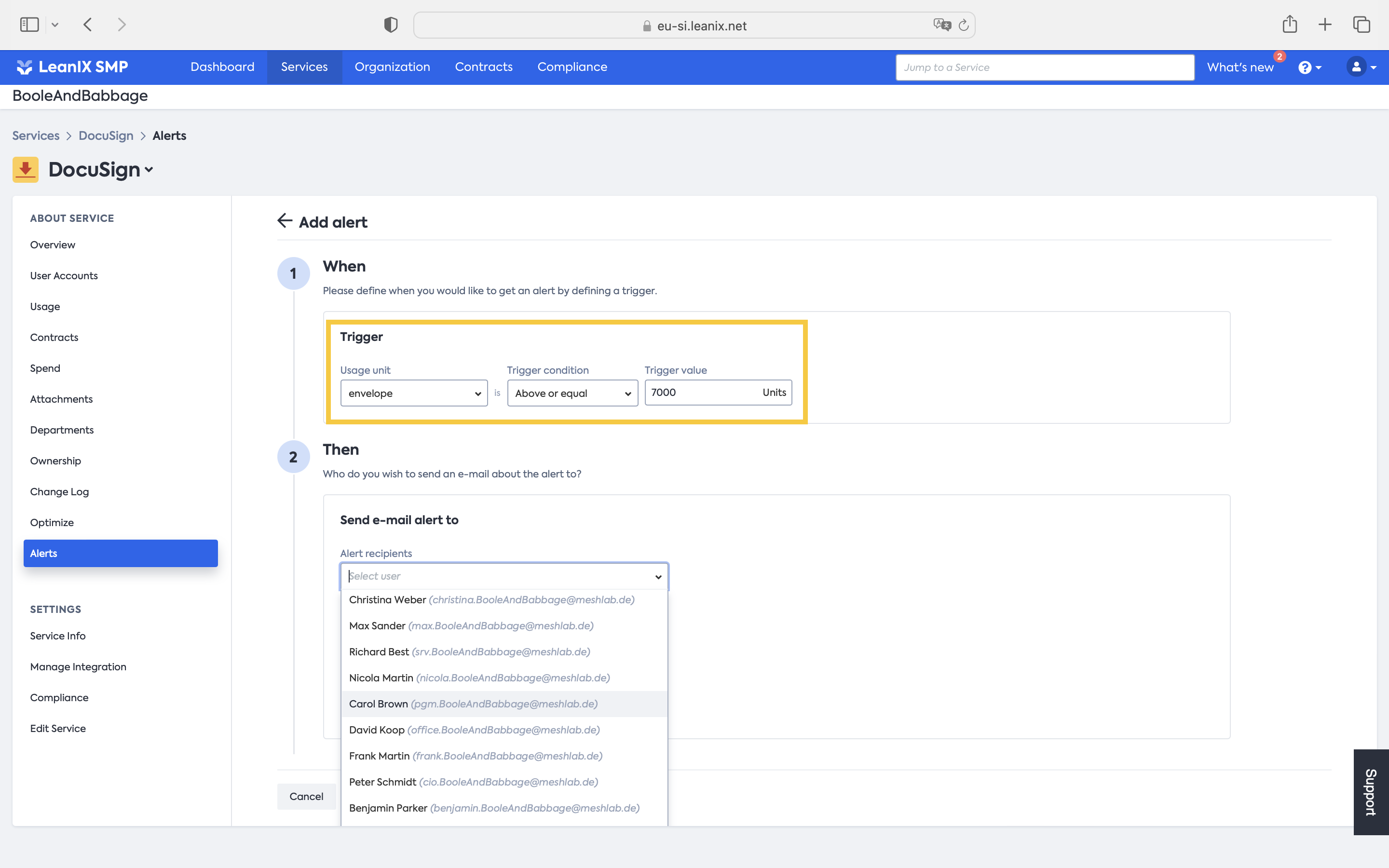
Task: Click the LeanIX SMP logo
Action: pyautogui.click(x=72, y=67)
